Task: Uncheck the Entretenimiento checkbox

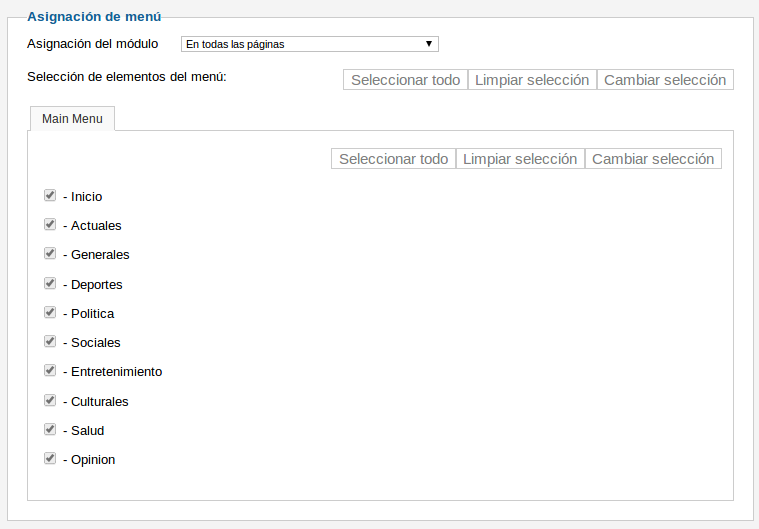Action: point(50,370)
